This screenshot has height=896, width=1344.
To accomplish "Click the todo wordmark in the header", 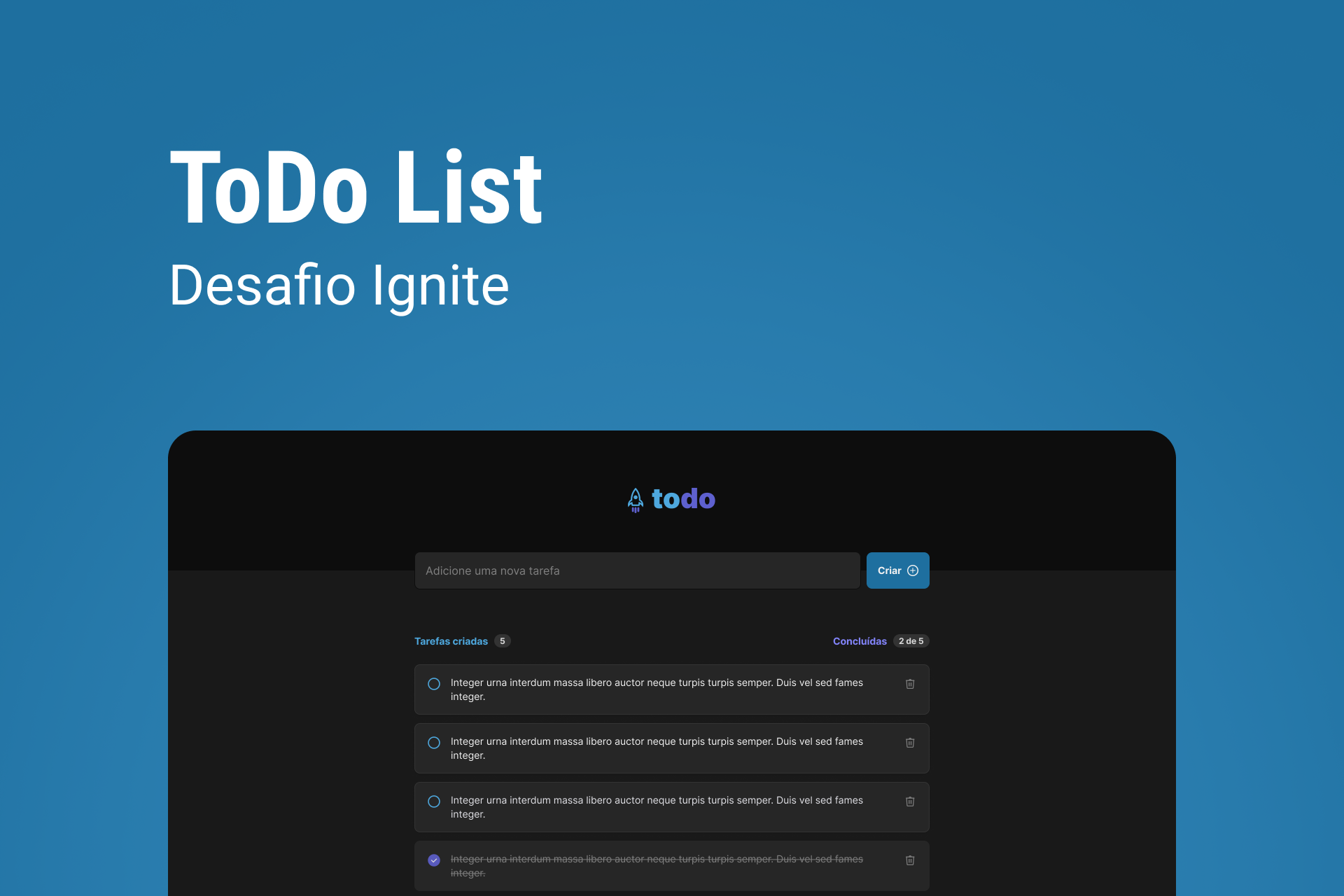I will (x=684, y=498).
